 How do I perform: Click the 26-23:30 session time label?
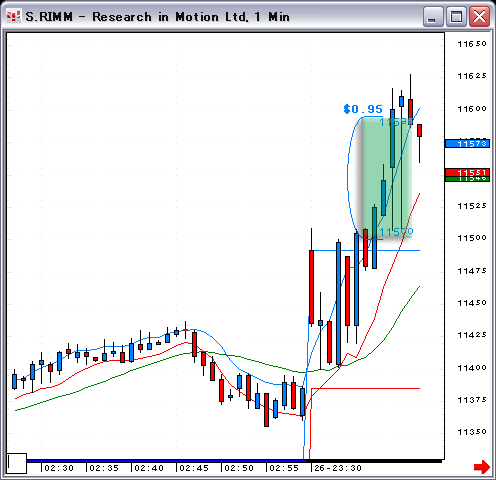(338, 468)
